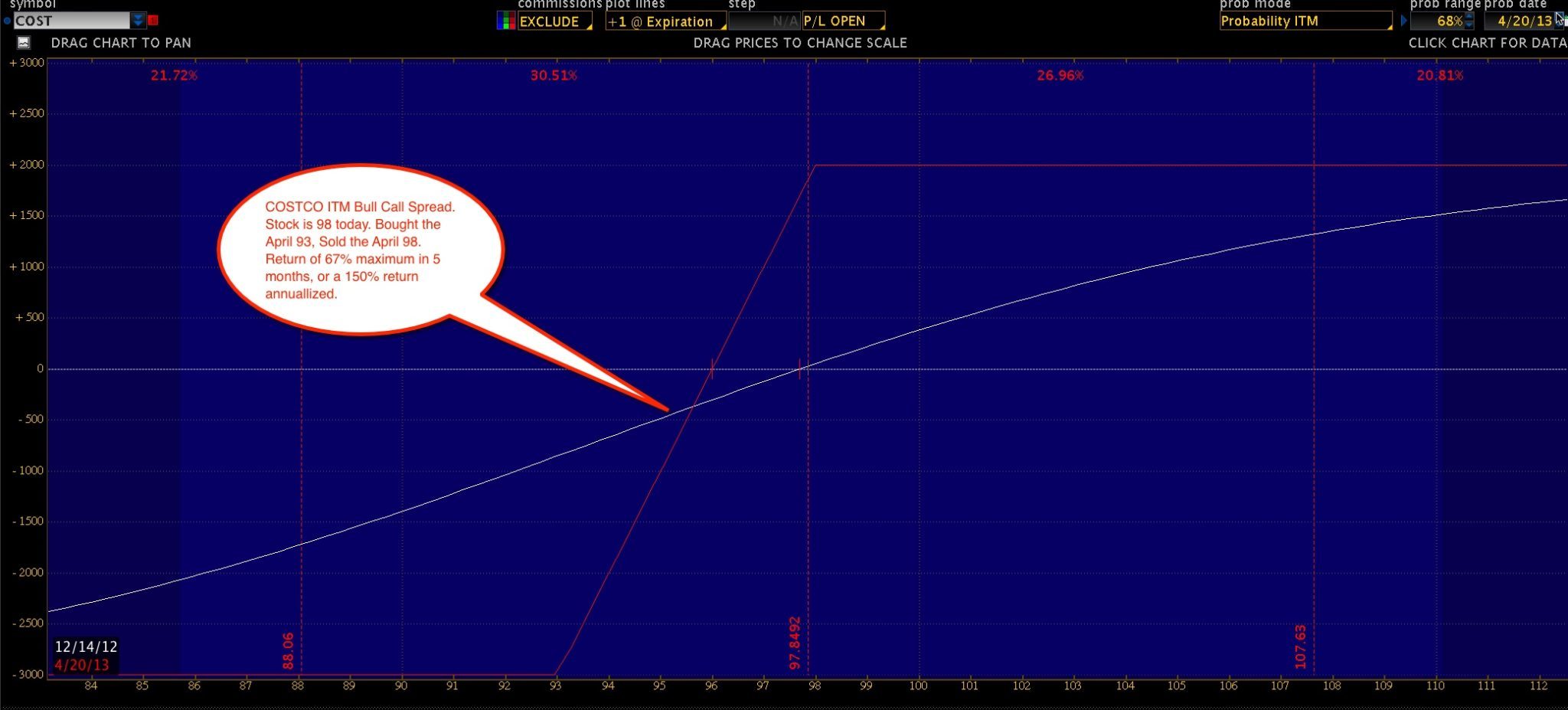This screenshot has width=1568, height=710.
Task: Click the 98 price on x-axis
Action: [815, 685]
